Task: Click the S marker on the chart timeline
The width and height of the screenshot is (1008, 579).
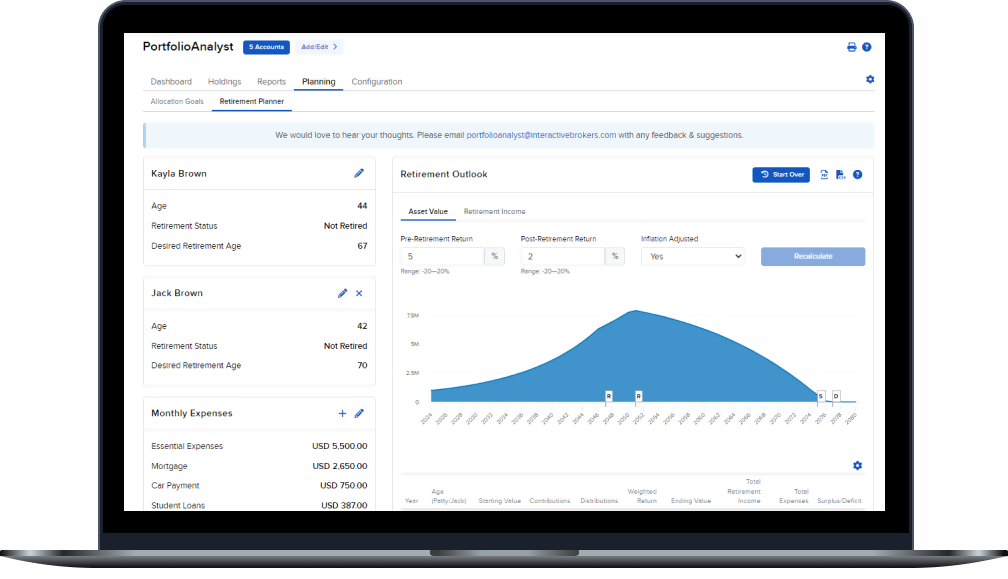Action: [x=821, y=396]
